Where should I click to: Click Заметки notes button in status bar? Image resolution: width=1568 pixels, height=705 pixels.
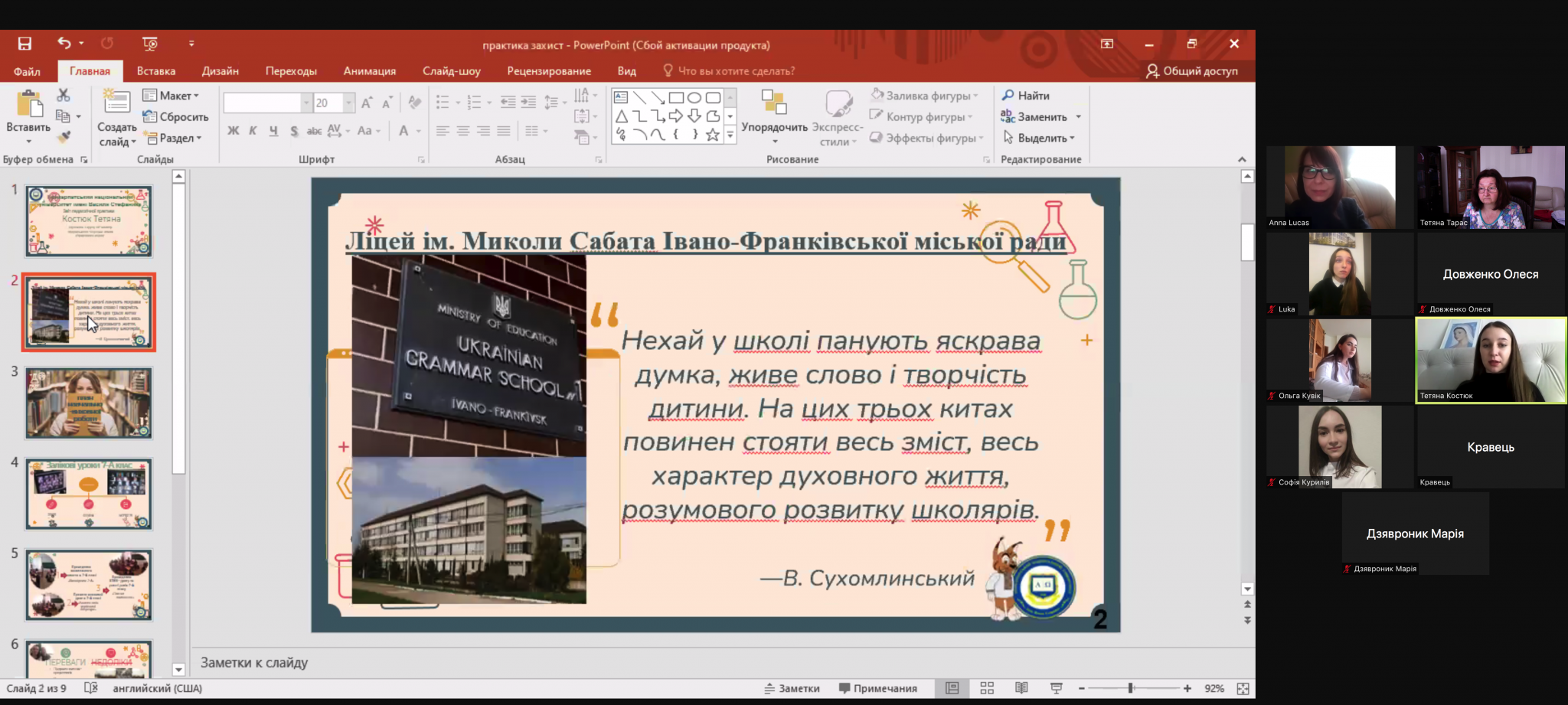point(792,688)
